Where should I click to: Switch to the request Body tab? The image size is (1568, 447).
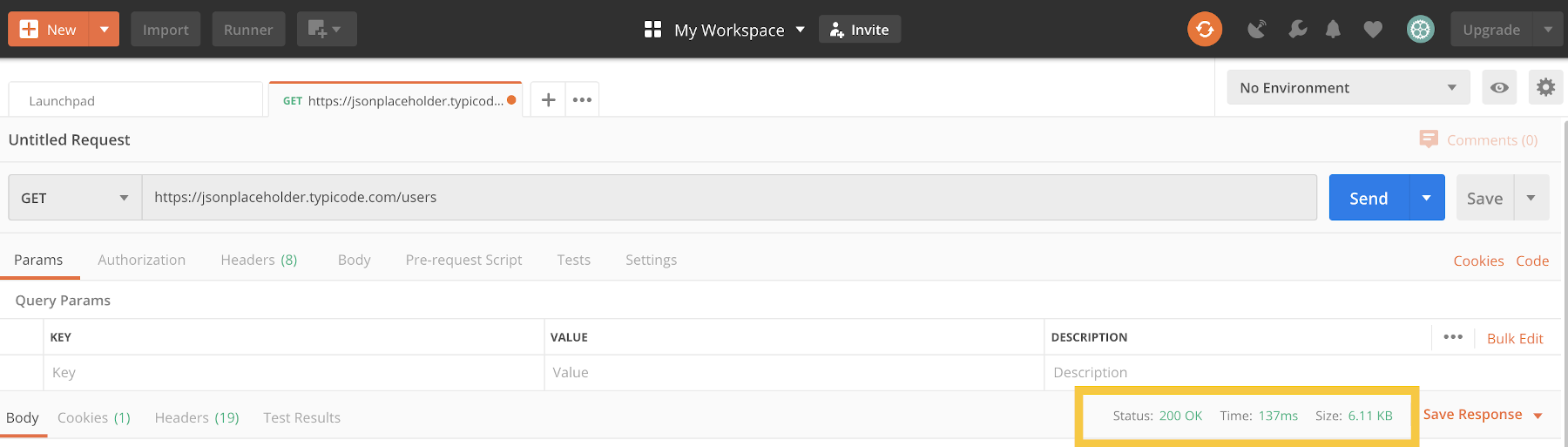click(x=354, y=260)
